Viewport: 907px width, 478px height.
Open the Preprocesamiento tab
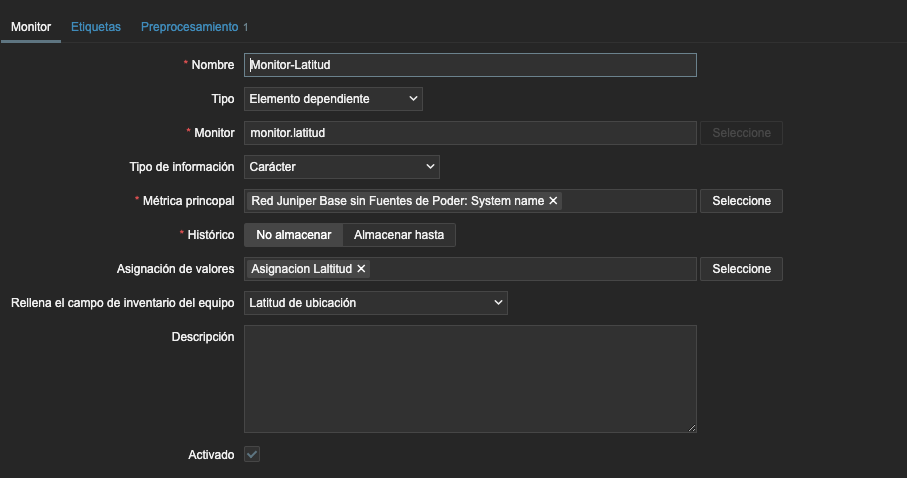tap(194, 27)
